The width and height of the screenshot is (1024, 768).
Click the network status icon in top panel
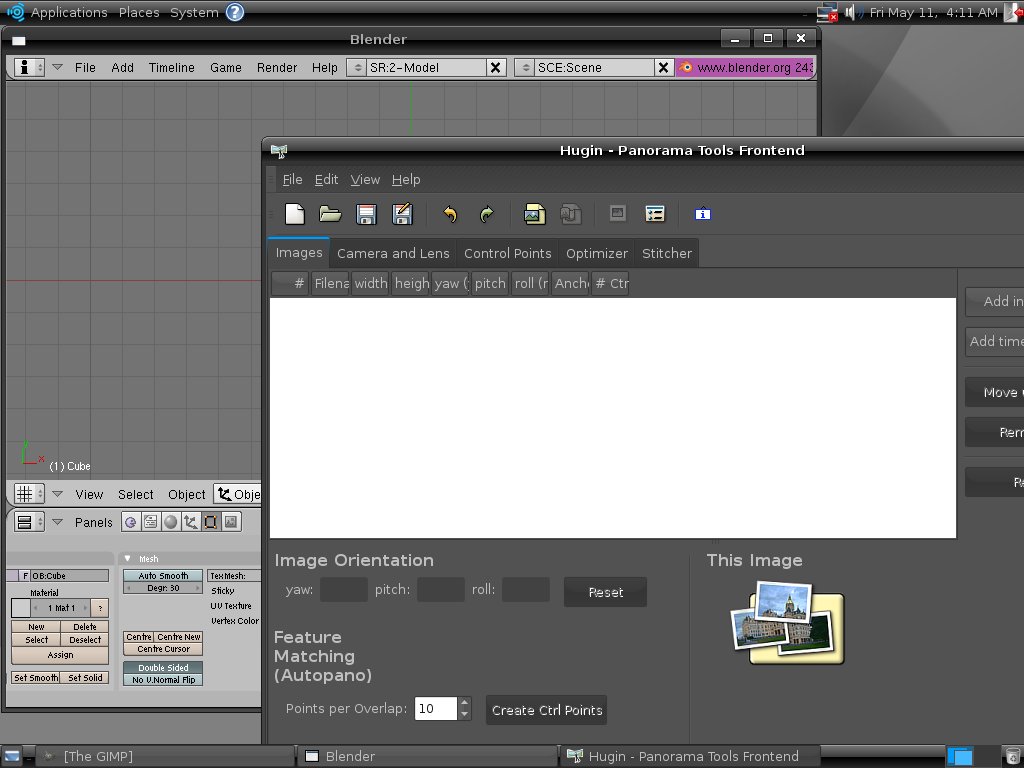[827, 12]
